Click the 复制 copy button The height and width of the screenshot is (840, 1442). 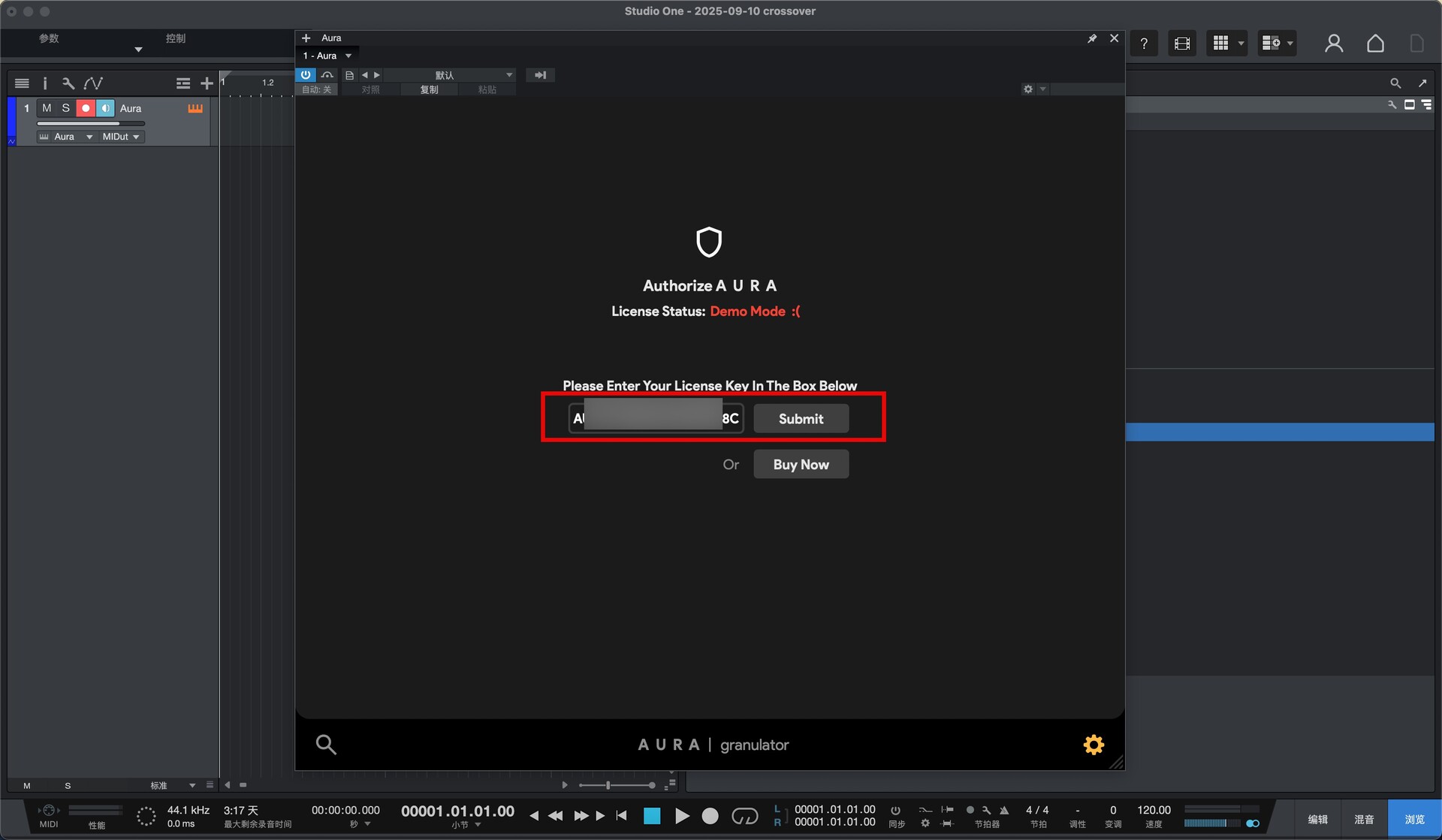[429, 89]
